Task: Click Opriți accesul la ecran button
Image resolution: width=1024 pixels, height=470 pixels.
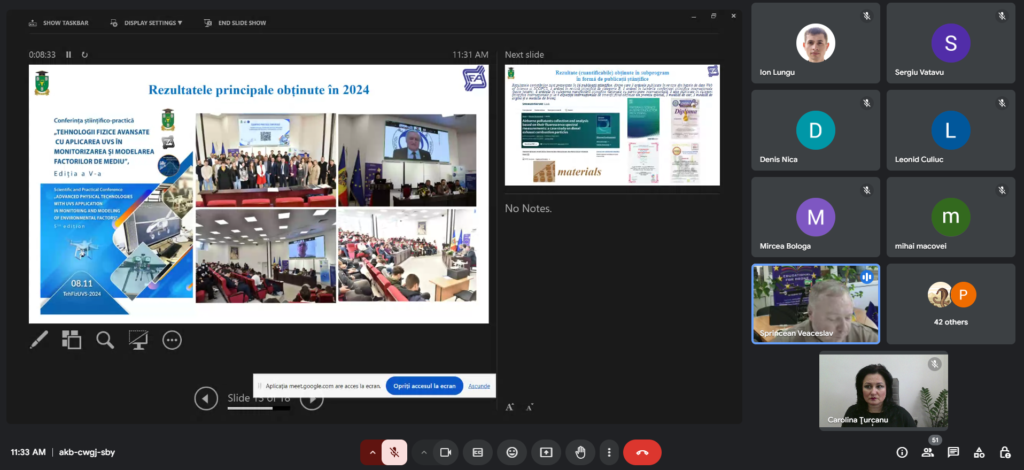Action: click(424, 385)
